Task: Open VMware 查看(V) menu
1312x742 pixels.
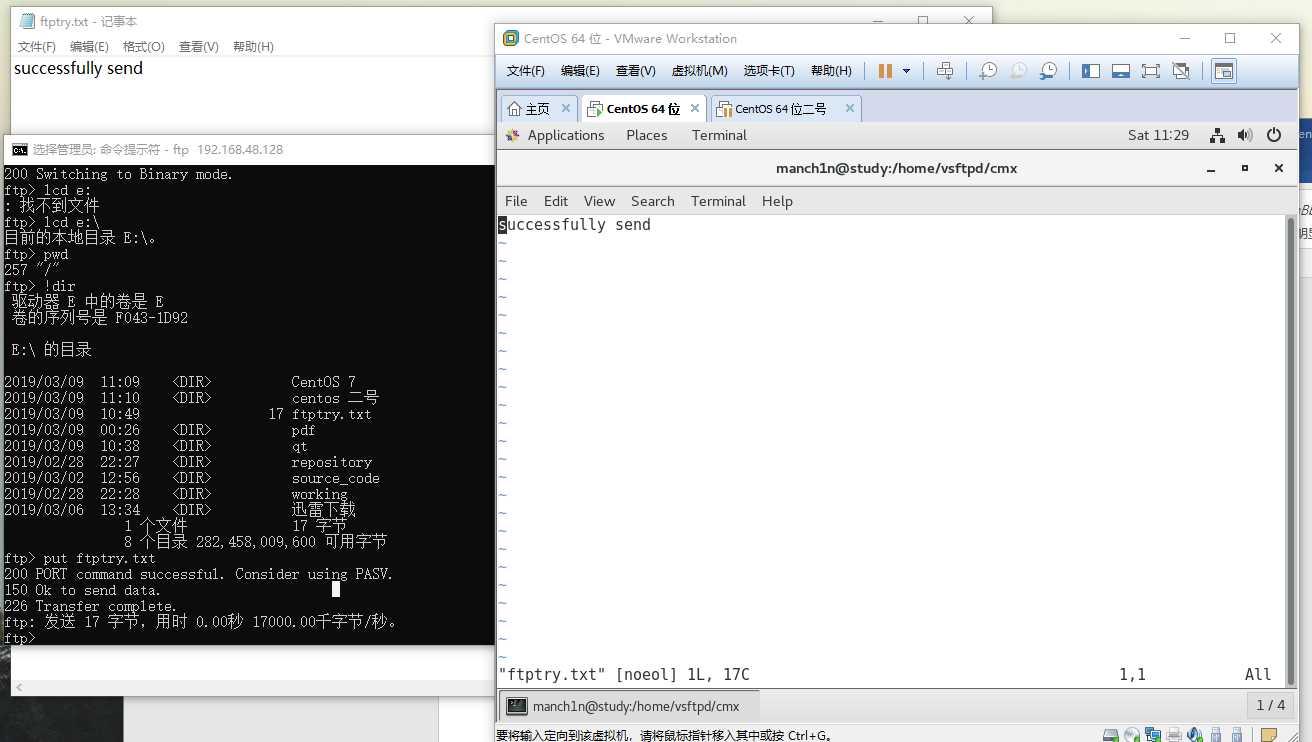Action: (x=635, y=71)
